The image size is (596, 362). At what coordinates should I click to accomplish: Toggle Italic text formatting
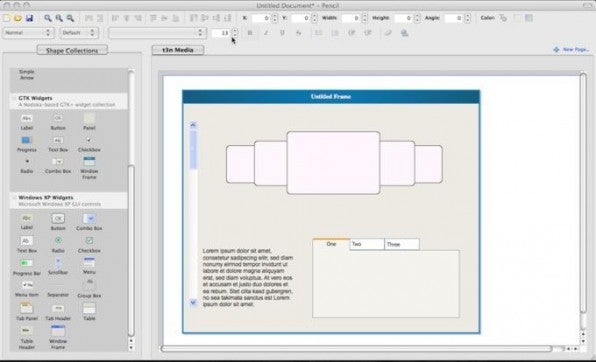pos(266,33)
